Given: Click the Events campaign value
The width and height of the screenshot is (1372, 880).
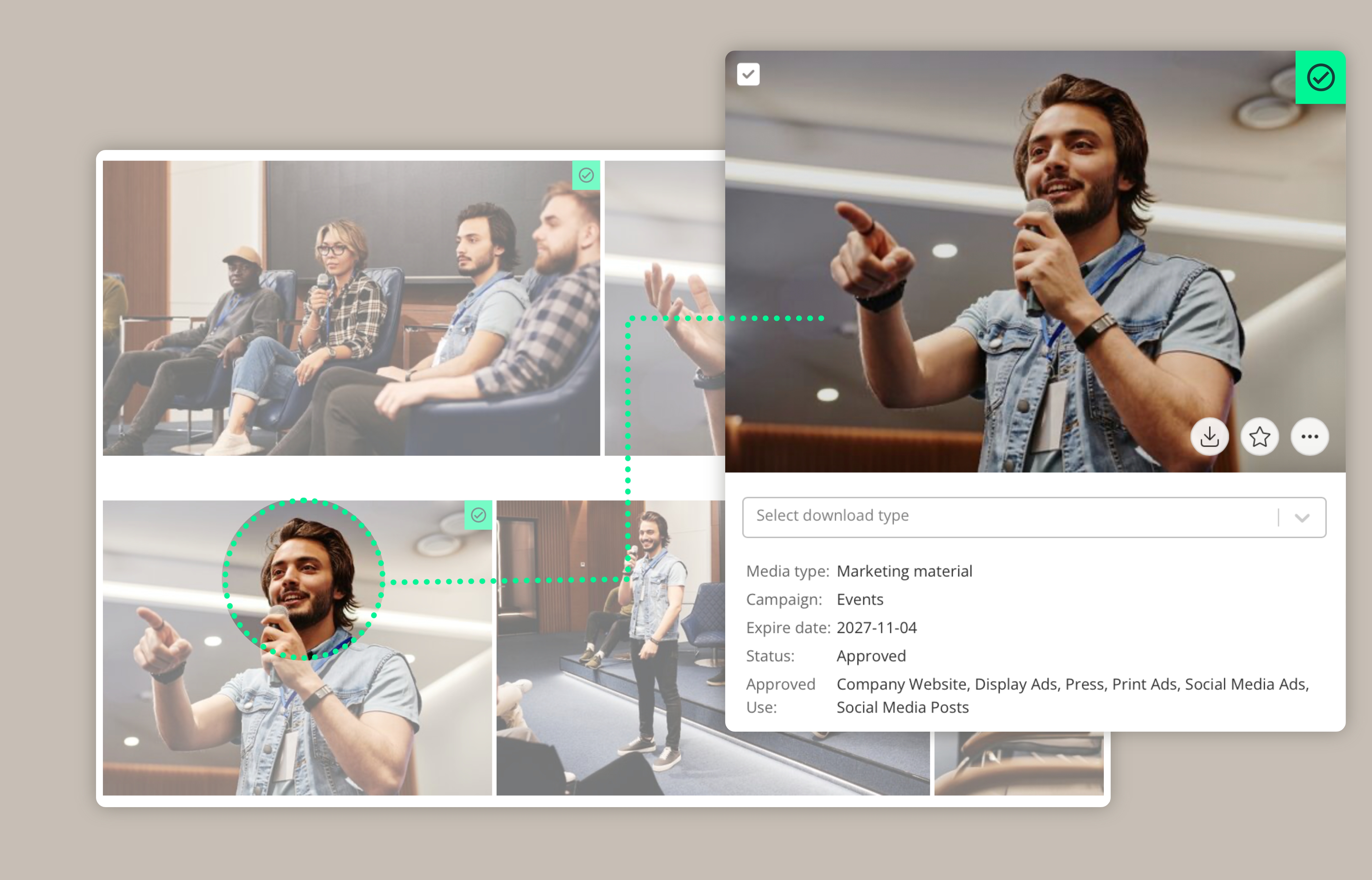Looking at the screenshot, I should pos(860,599).
